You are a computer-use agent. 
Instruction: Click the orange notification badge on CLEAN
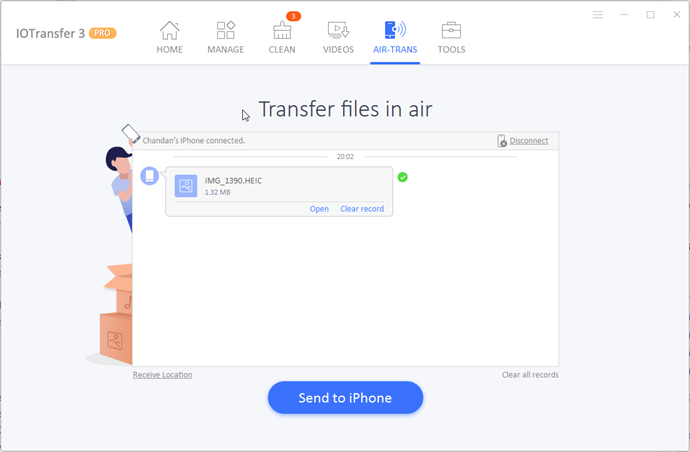294,16
